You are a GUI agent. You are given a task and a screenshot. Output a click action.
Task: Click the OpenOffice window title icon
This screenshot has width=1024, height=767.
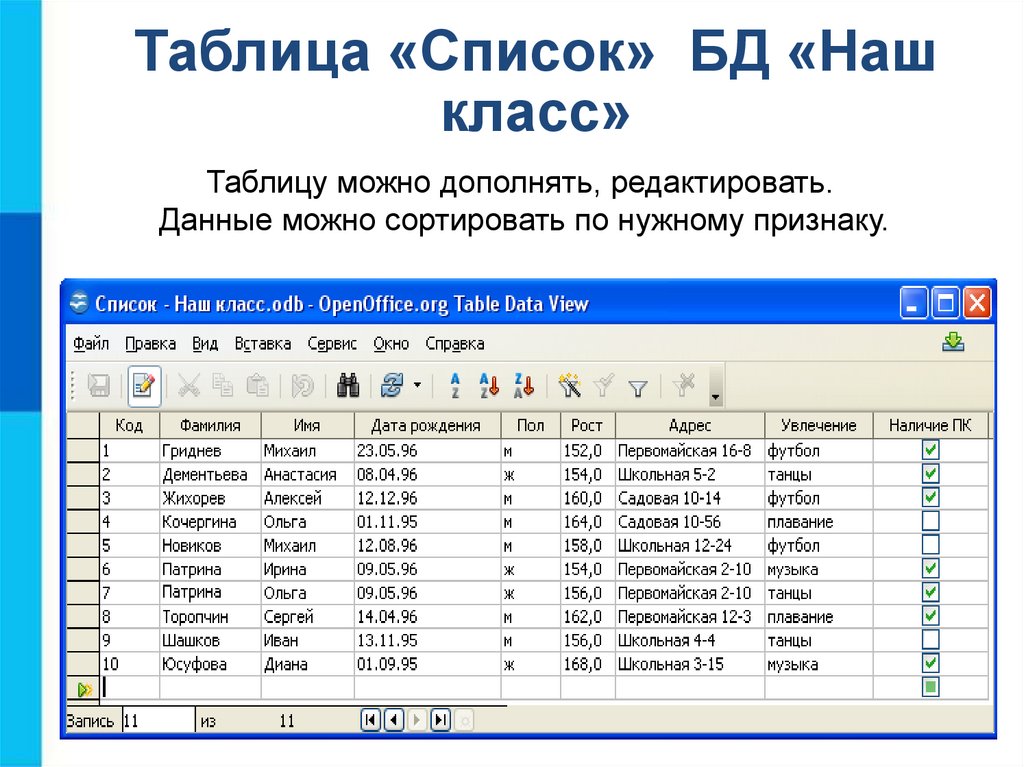pyautogui.click(x=79, y=303)
